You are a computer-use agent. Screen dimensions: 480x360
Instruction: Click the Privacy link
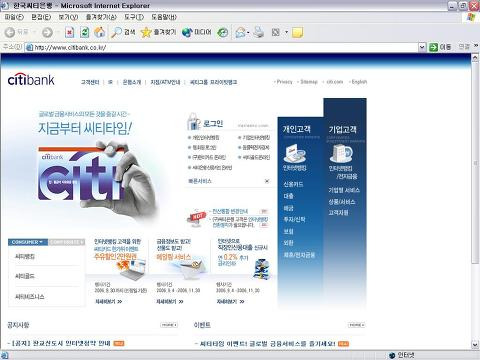(284, 82)
